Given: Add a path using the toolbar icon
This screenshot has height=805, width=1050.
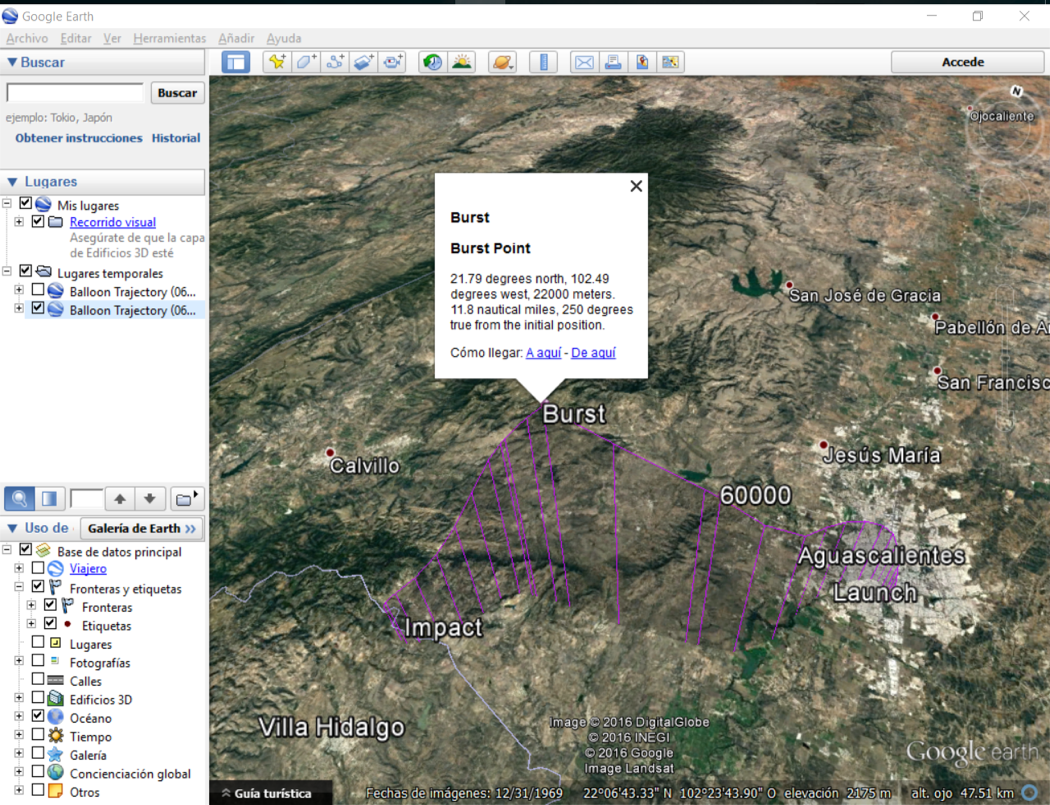Looking at the screenshot, I should pyautogui.click(x=335, y=62).
